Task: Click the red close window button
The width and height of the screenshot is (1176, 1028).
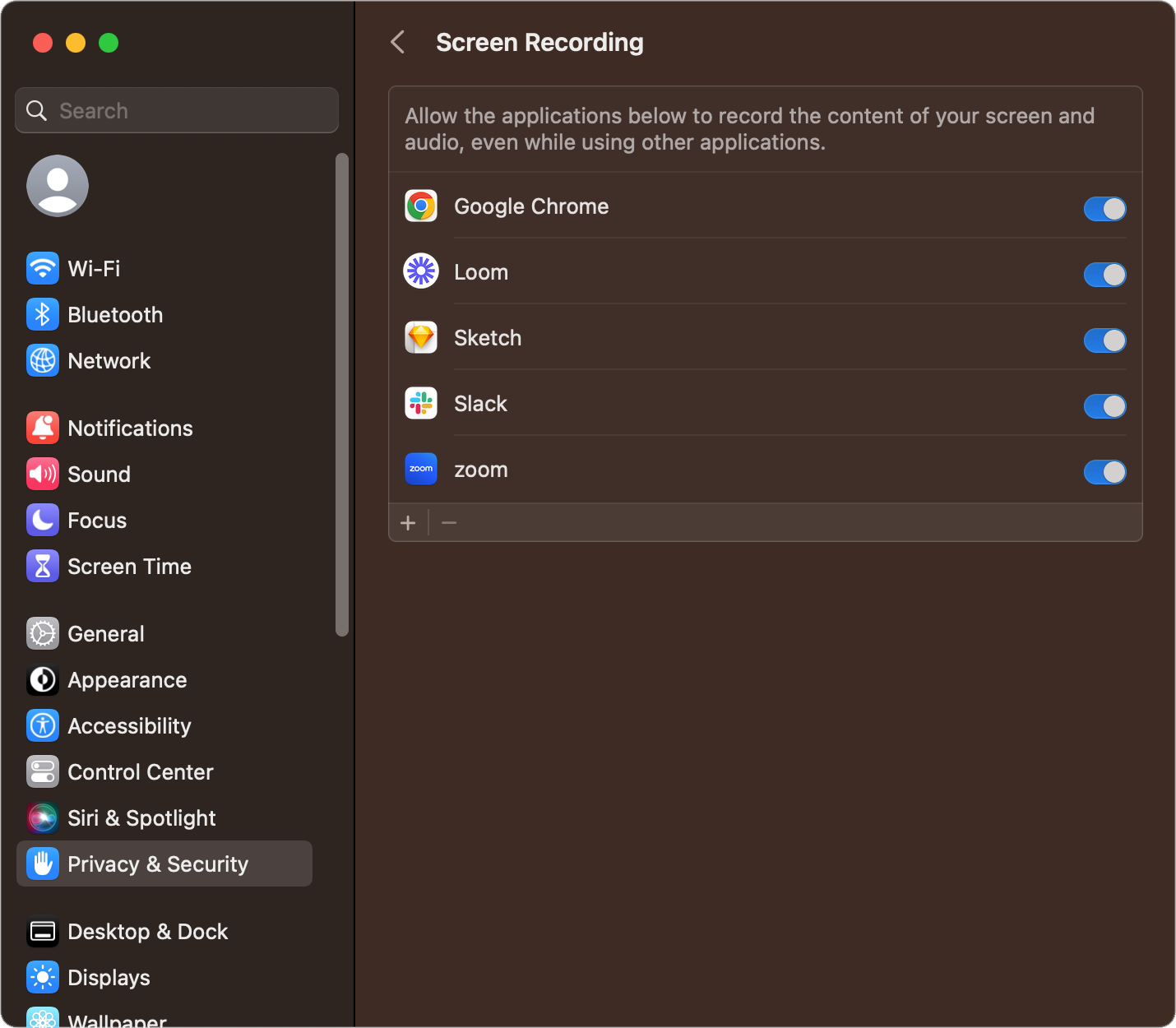Action: (x=43, y=43)
